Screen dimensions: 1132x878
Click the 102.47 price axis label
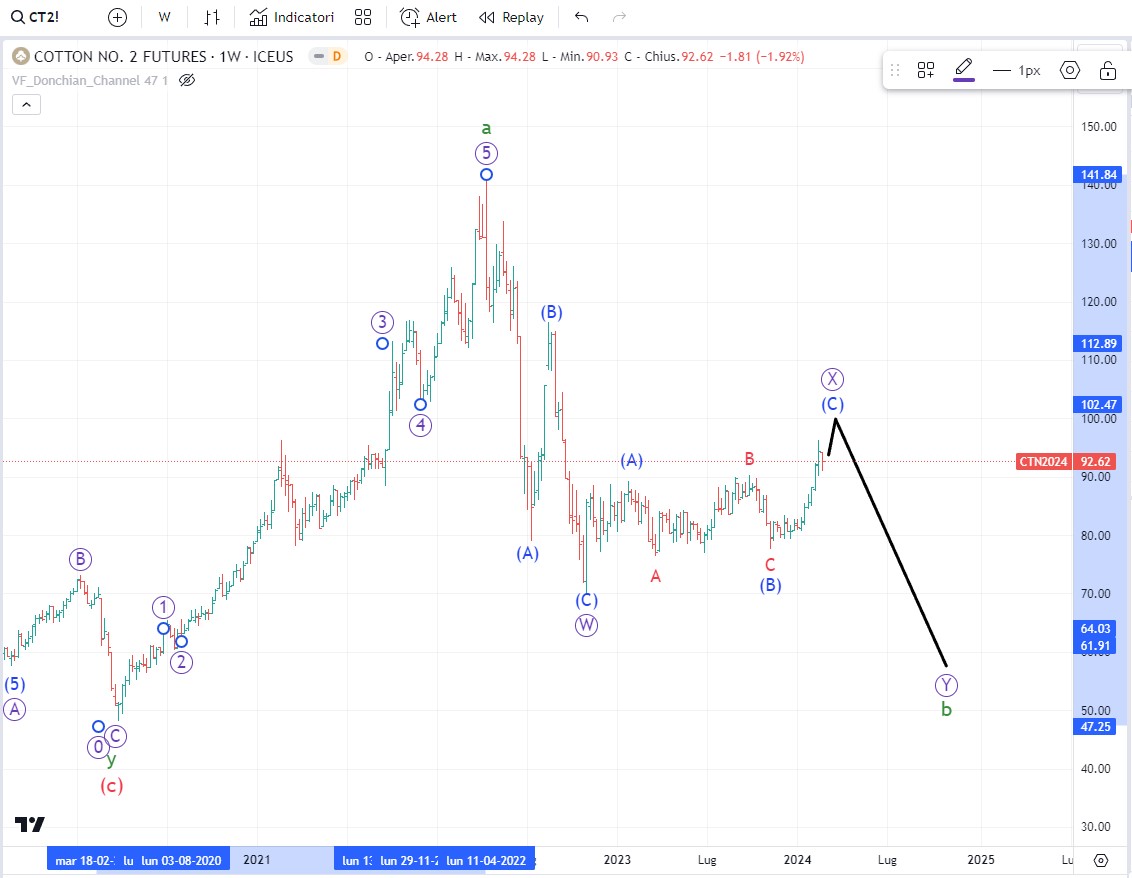click(x=1099, y=404)
